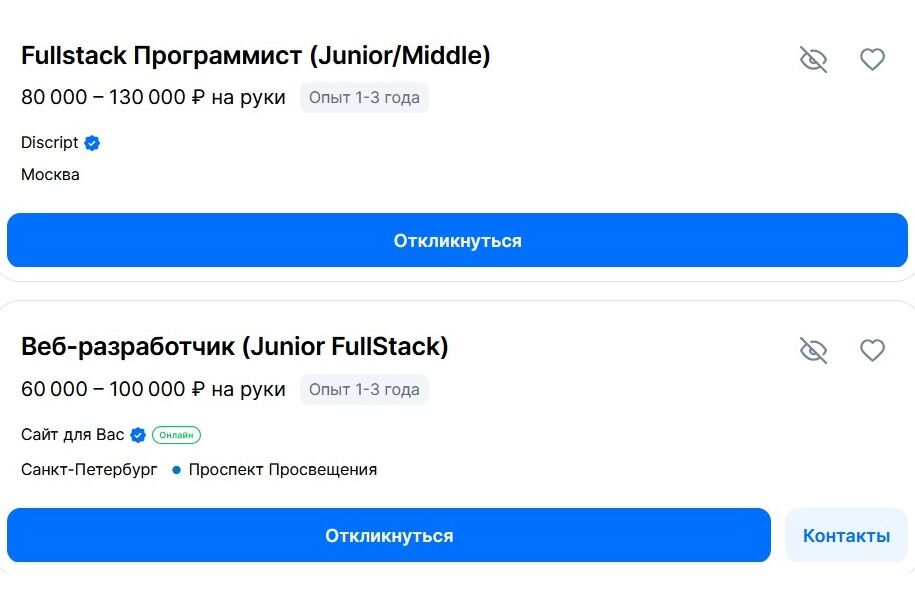The image size is (915, 615).
Task: Open the Сайт для Вас company page
Action: point(72,435)
